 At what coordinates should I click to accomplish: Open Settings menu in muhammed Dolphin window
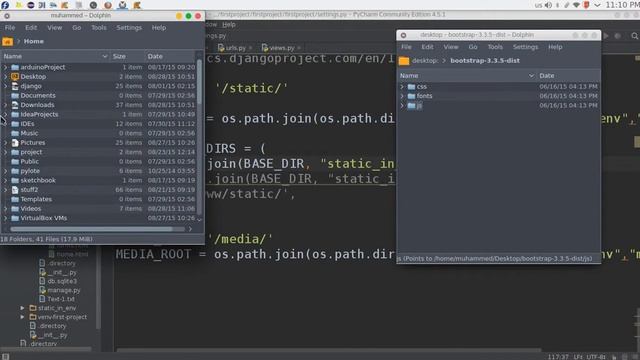click(129, 27)
